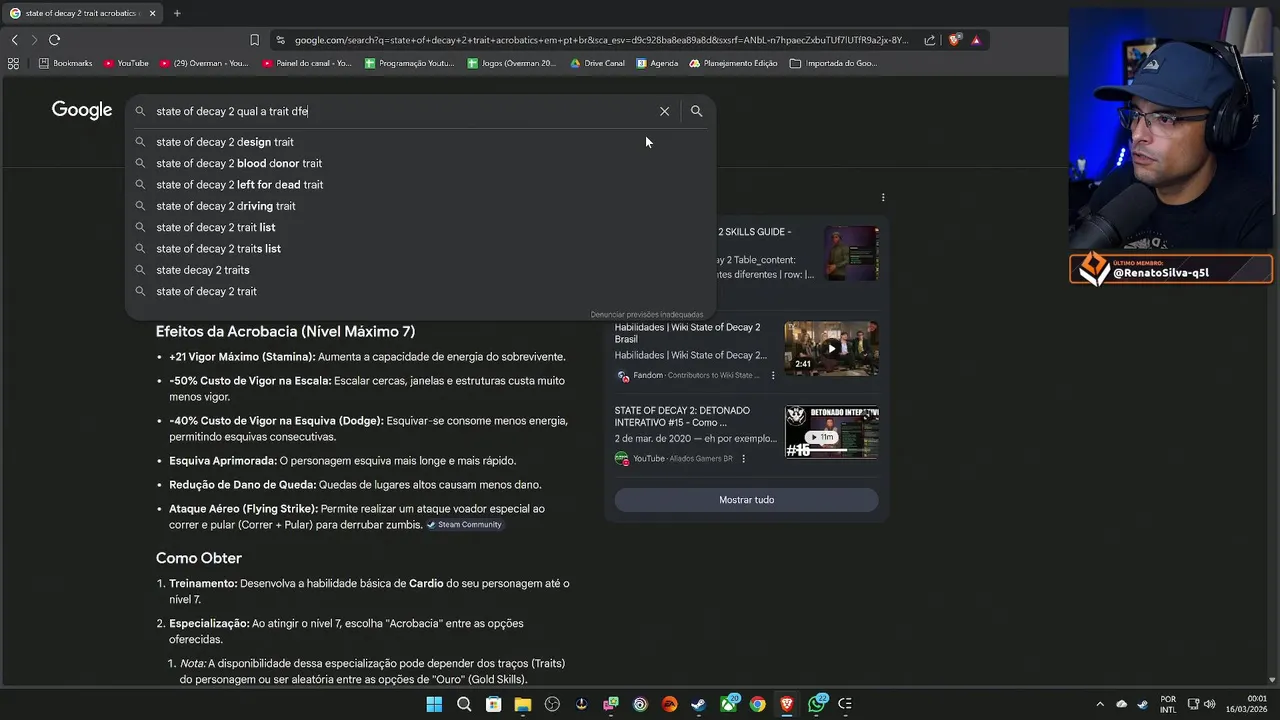Close the 'state of decay 2 trait acrobatics' tab
The height and width of the screenshot is (720, 1280).
[x=150, y=13]
